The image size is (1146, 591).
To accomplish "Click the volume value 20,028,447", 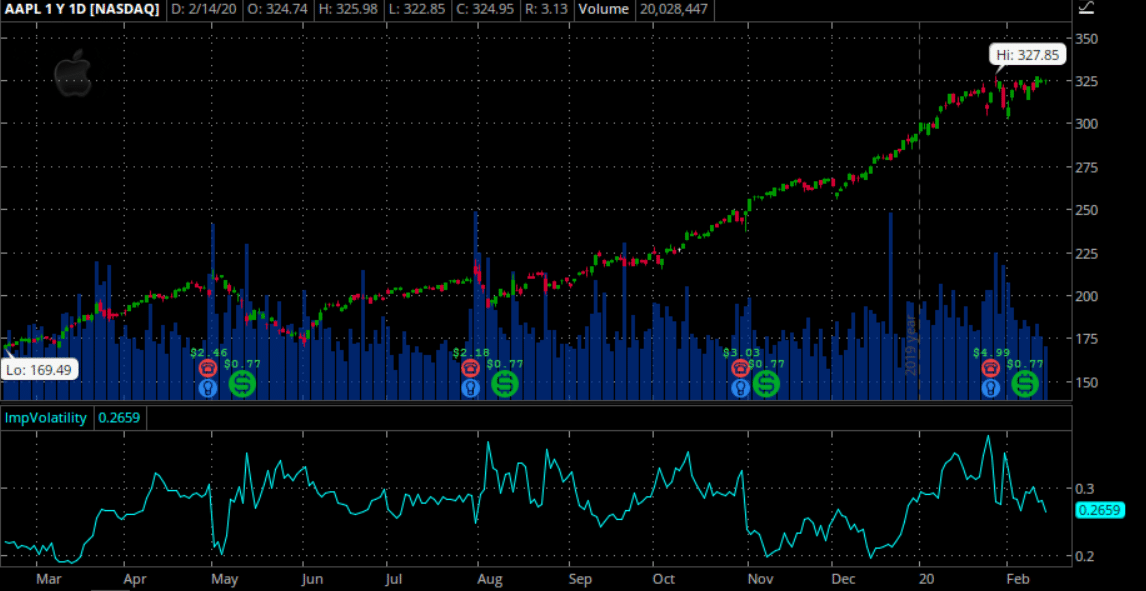I will tap(675, 9).
